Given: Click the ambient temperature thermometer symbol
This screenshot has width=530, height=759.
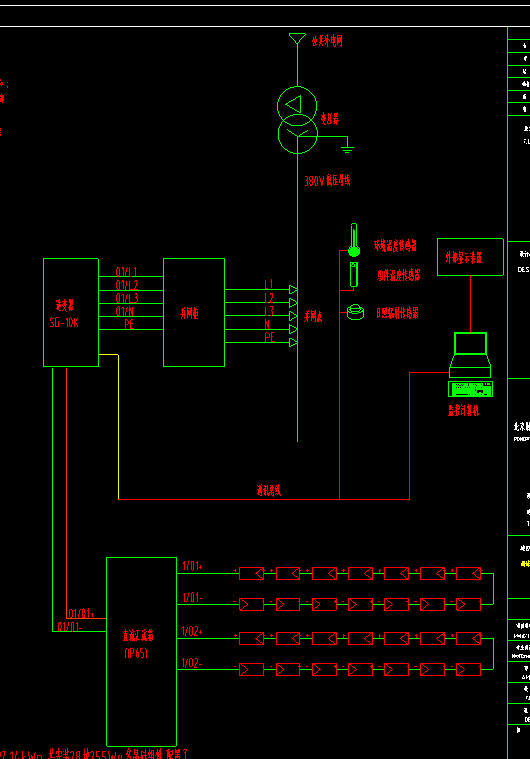Looking at the screenshot, I should click(354, 240).
